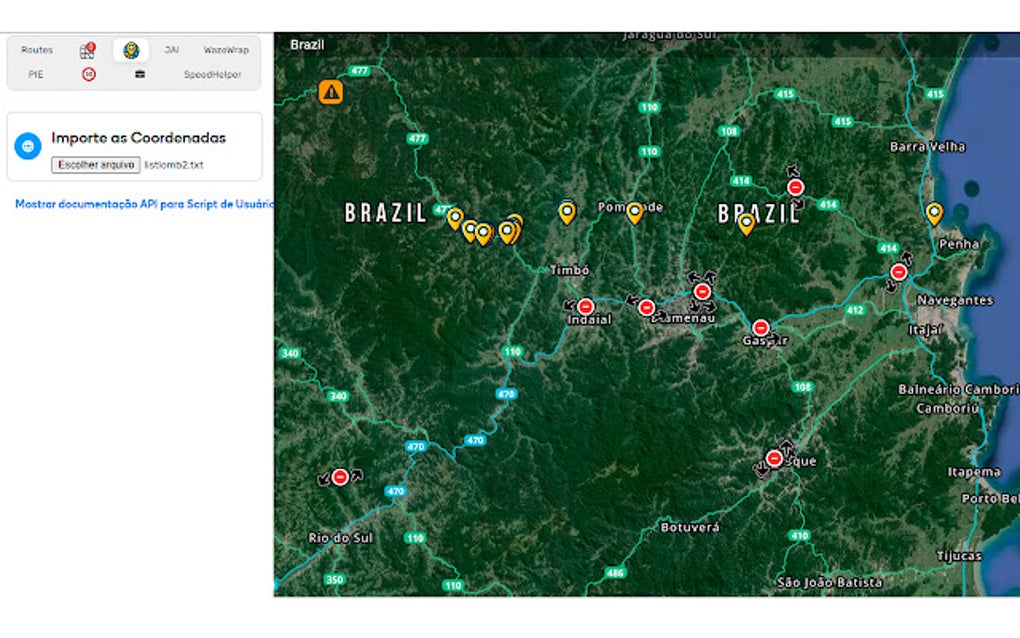Image resolution: width=1020 pixels, height=638 pixels.
Task: Select the yellow pin marker near Pomerode
Action: pyautogui.click(x=634, y=211)
